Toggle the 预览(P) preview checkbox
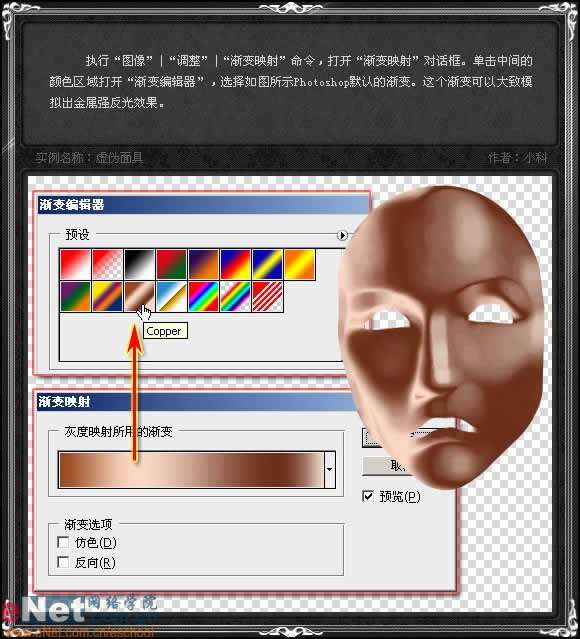Viewport: 580px width, 639px height. 368,496
